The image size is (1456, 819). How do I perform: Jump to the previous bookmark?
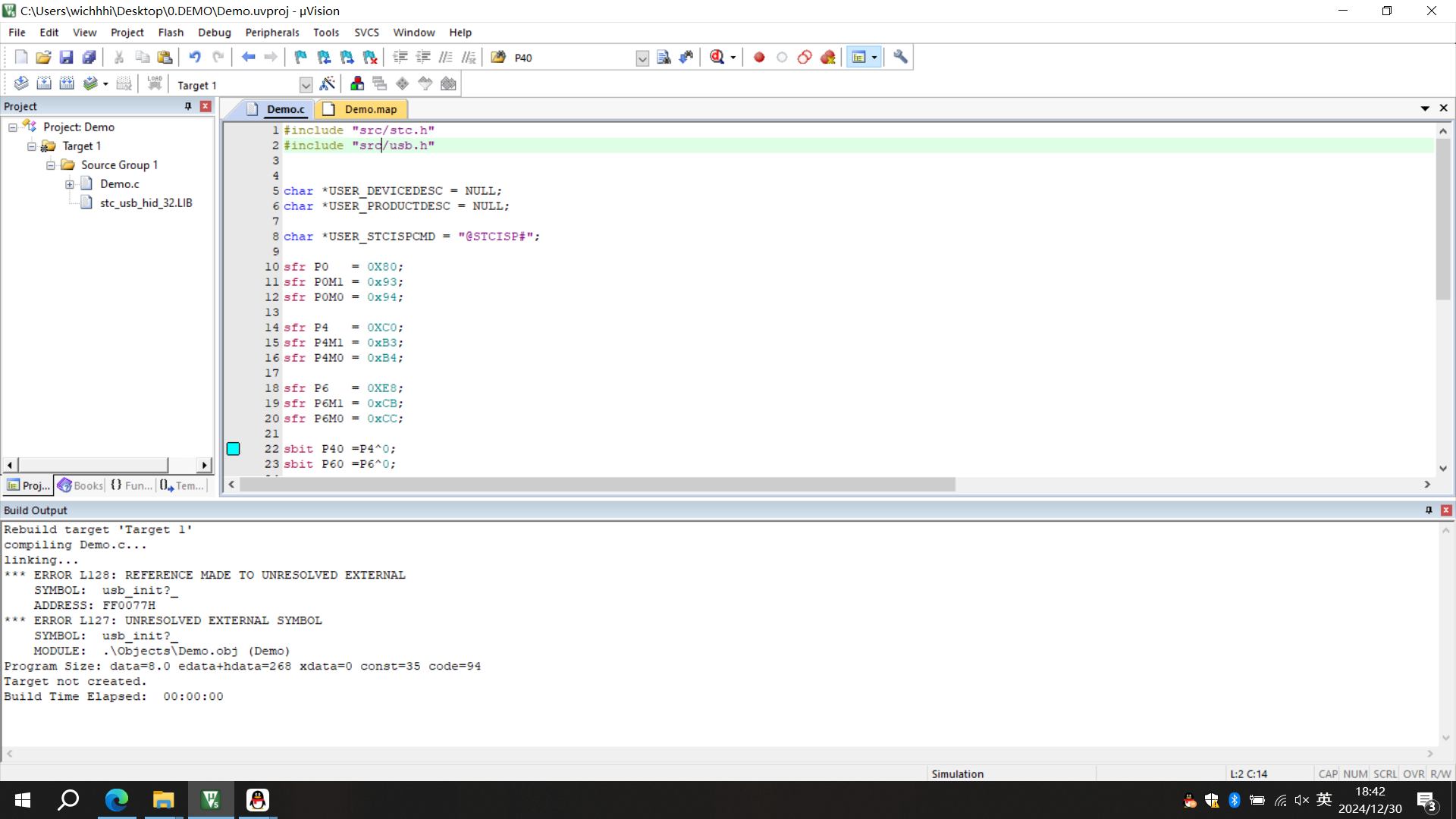[324, 57]
